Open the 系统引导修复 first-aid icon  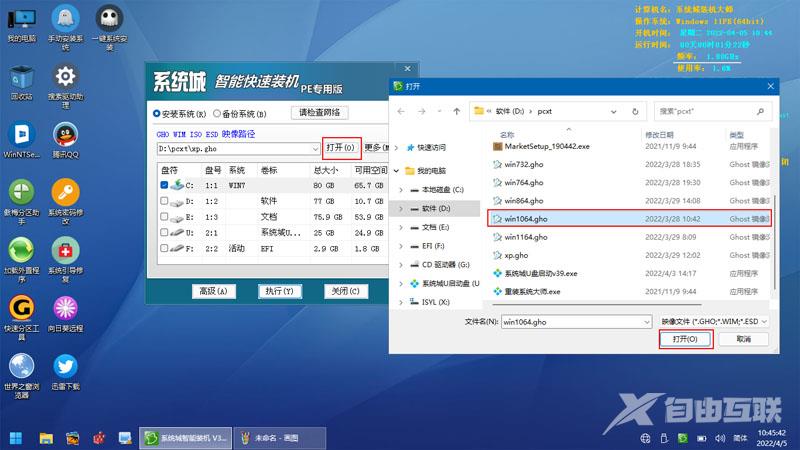click(65, 260)
